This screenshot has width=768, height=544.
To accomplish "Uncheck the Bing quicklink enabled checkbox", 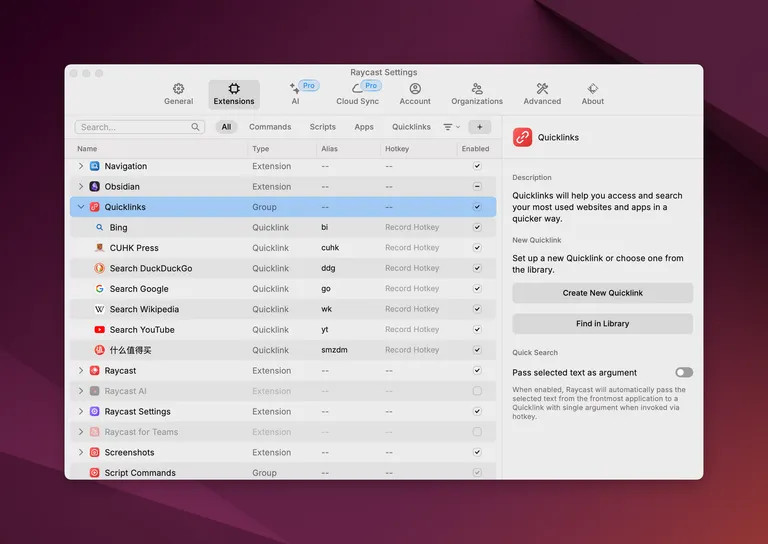I will point(477,228).
